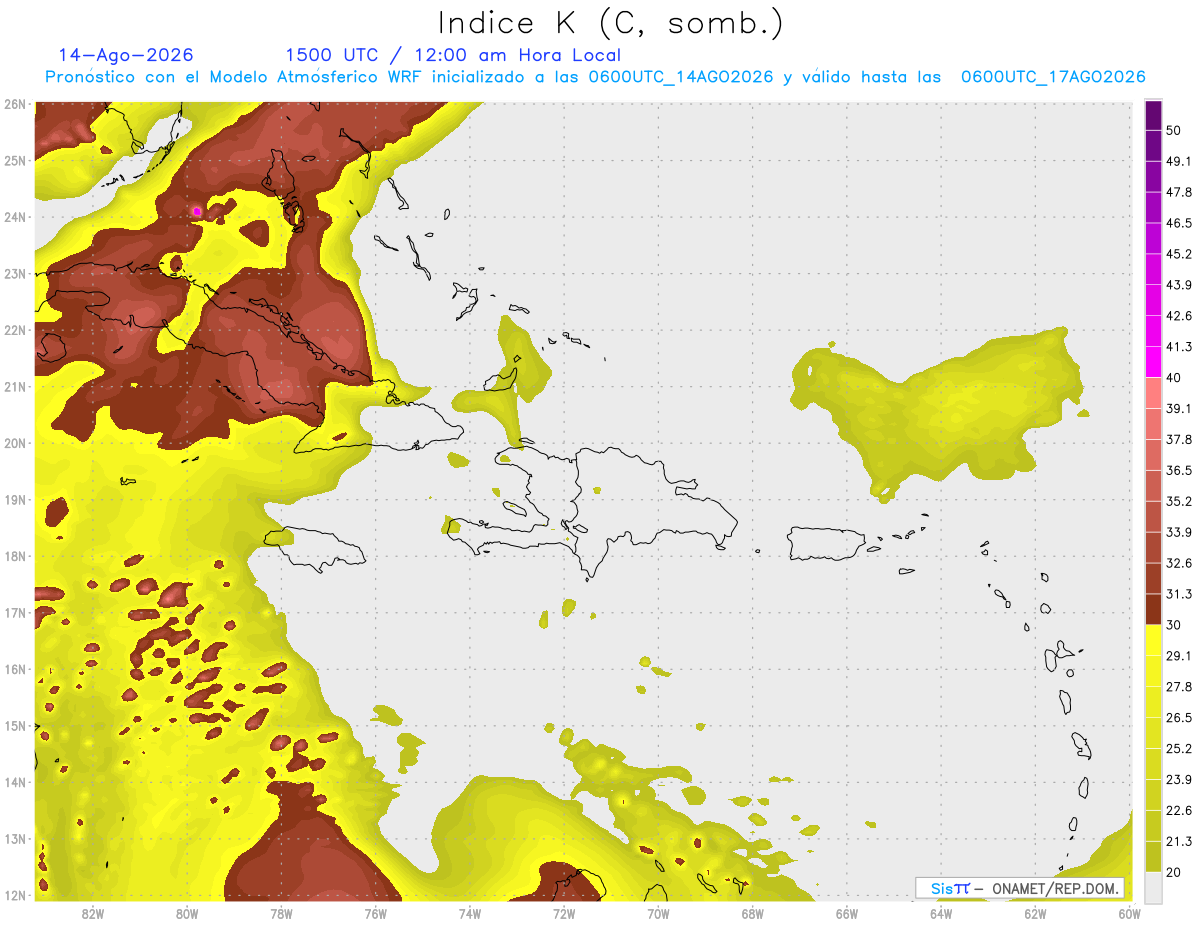Click the colorbar value "22.6"

(1179, 811)
